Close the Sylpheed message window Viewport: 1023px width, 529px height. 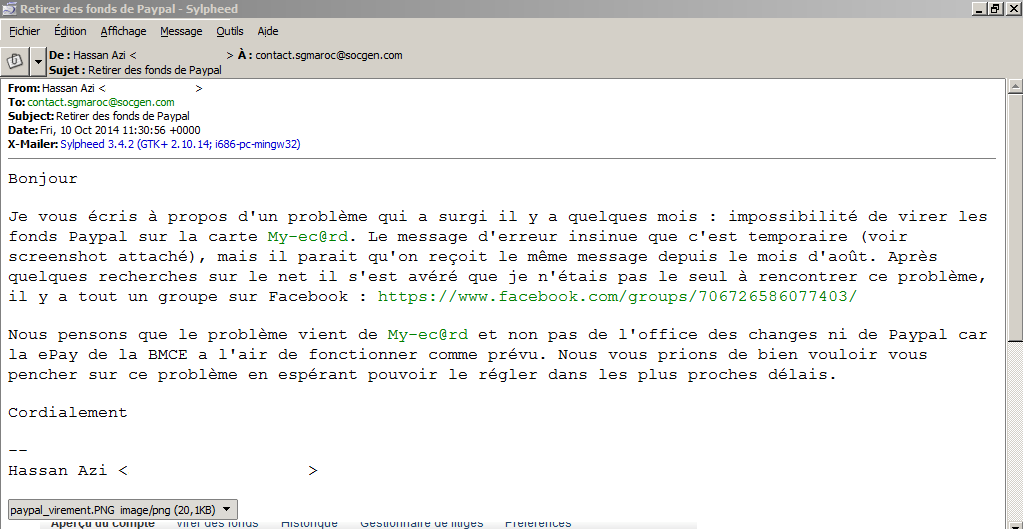[1012, 8]
